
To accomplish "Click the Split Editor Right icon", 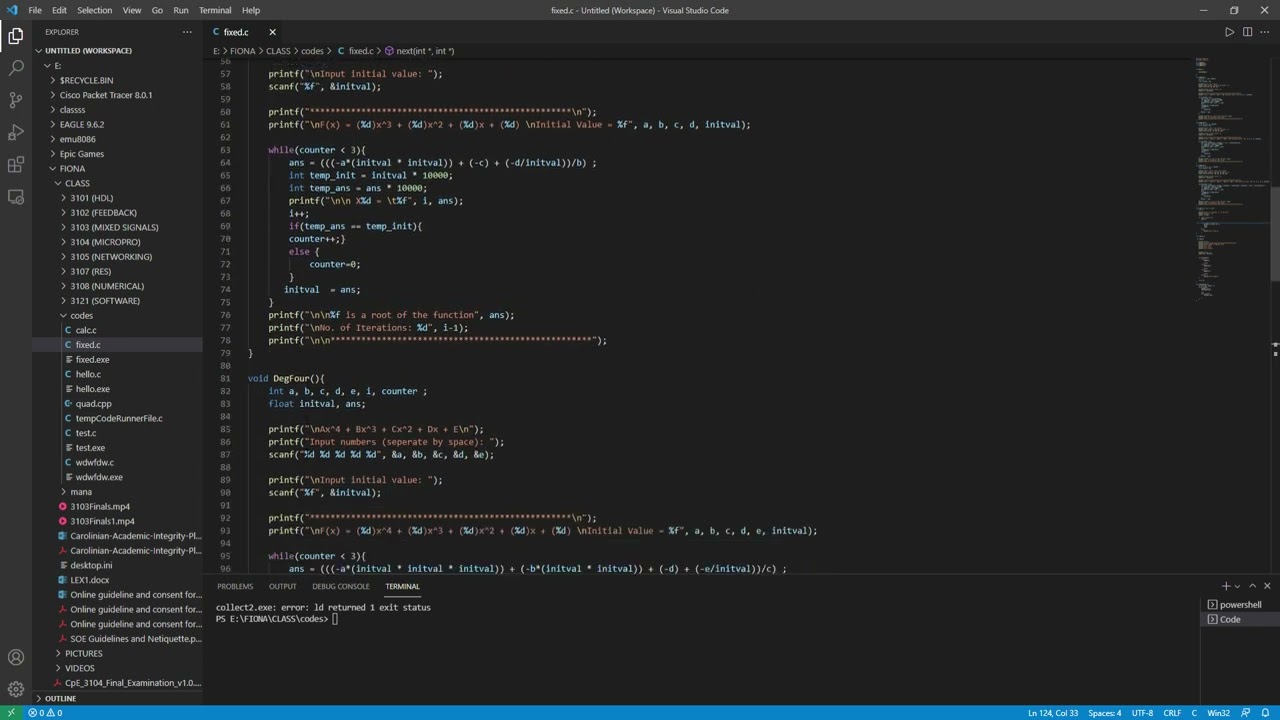I will [1247, 32].
